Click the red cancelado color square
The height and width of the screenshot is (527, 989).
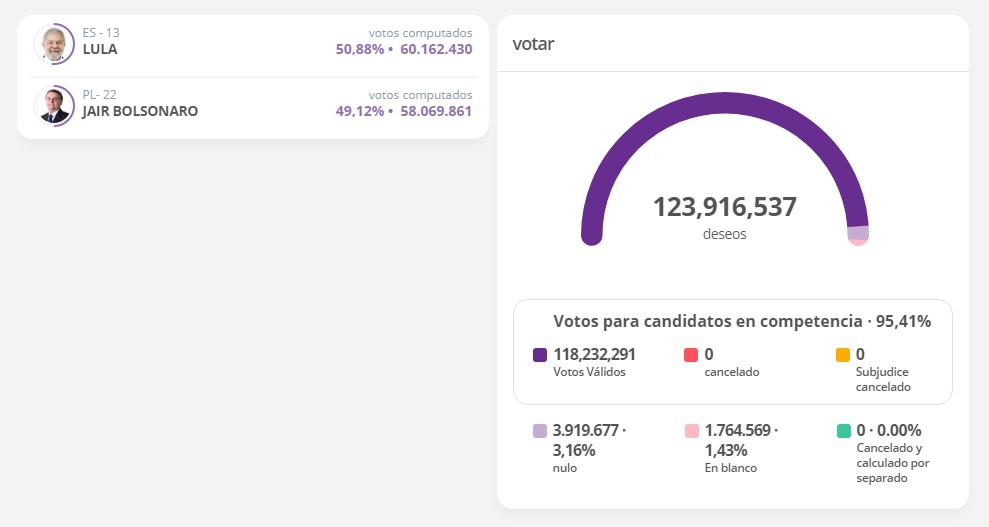pyautogui.click(x=691, y=355)
